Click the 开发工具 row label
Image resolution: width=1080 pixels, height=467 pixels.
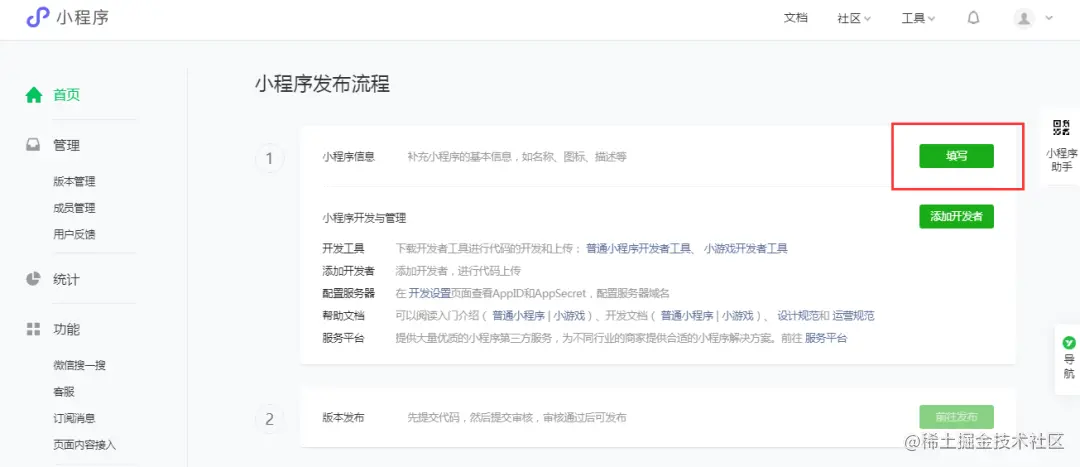point(343,249)
